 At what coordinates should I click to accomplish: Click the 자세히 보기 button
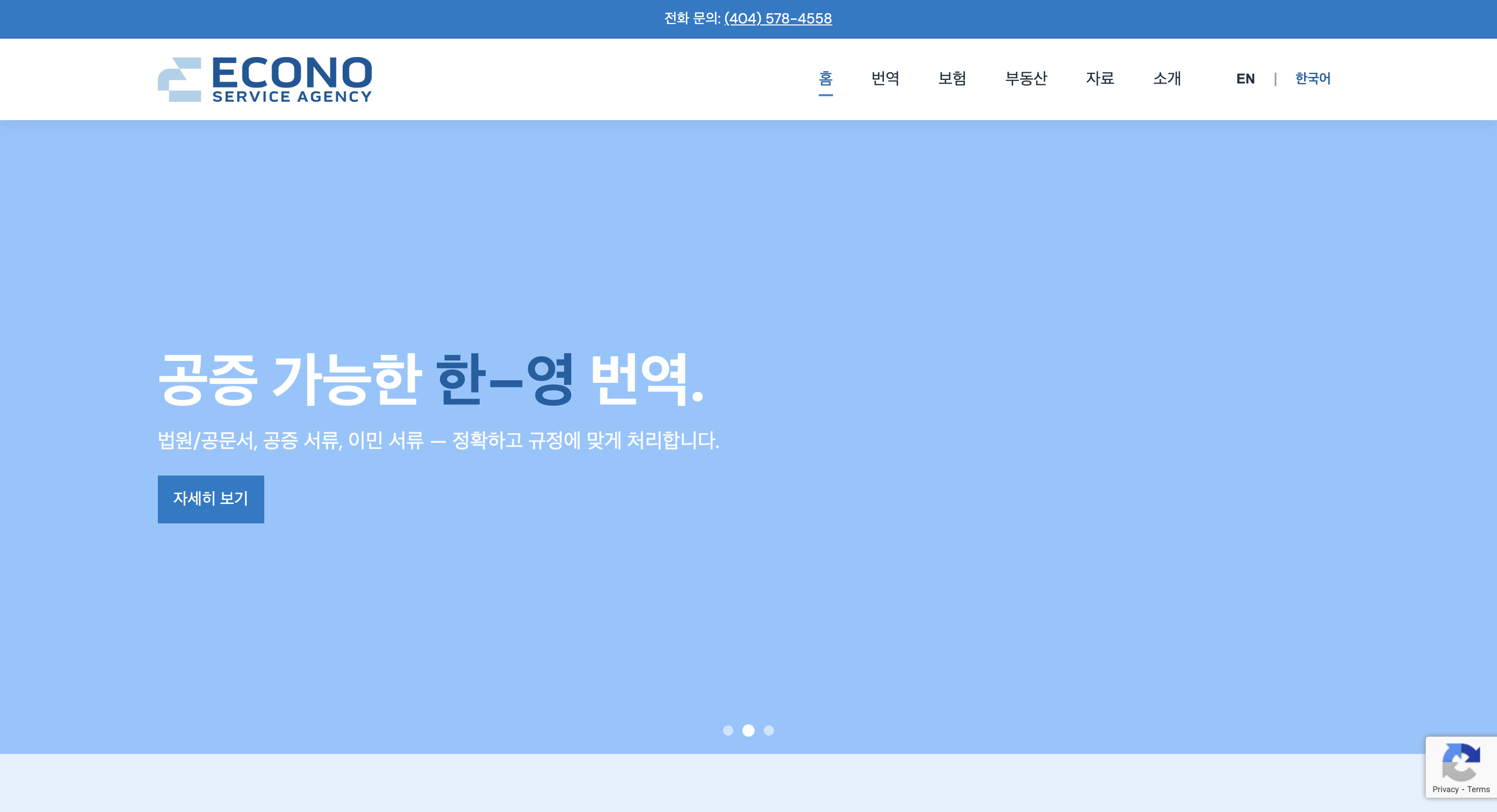(x=210, y=498)
